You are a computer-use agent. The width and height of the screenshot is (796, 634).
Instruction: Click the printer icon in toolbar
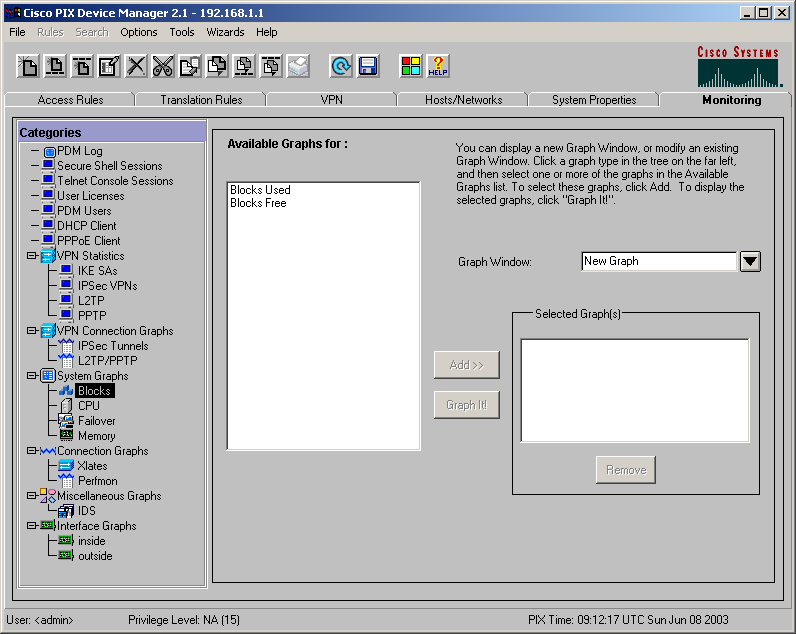tap(298, 66)
